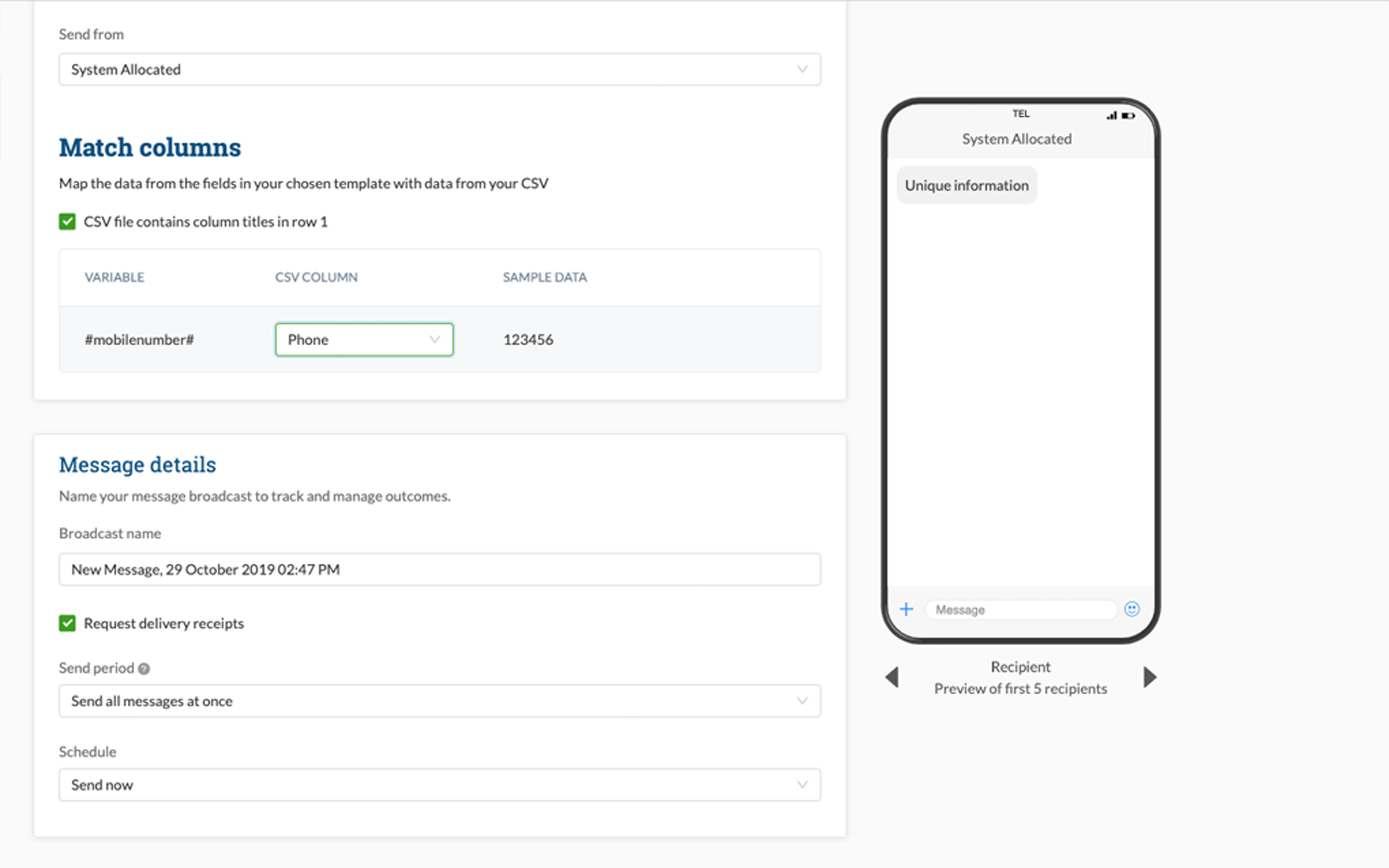Screen dimensions: 1389x868
Task: Click the System Allocated header on phone preview
Action: (x=1017, y=138)
